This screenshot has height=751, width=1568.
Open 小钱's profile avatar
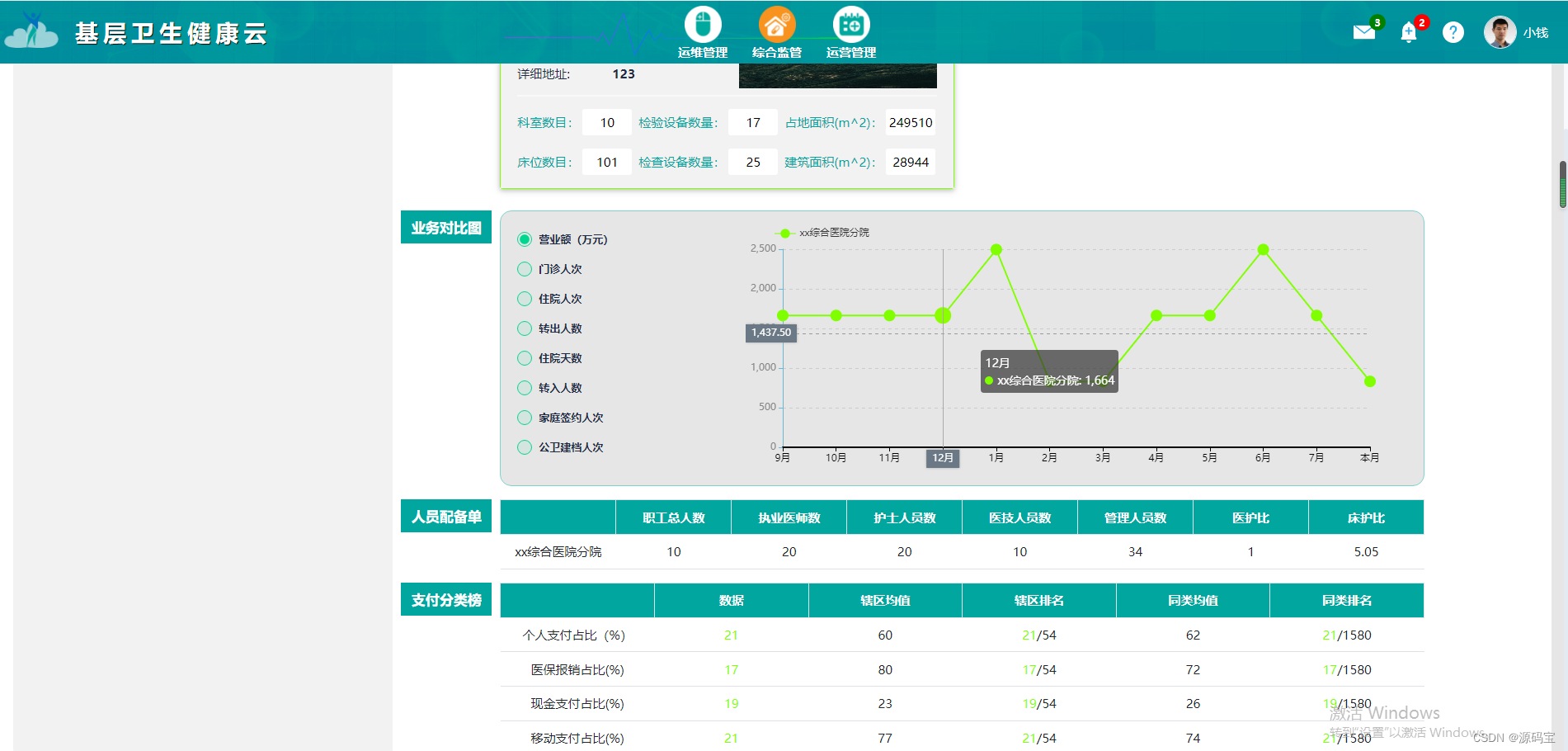tap(1500, 31)
